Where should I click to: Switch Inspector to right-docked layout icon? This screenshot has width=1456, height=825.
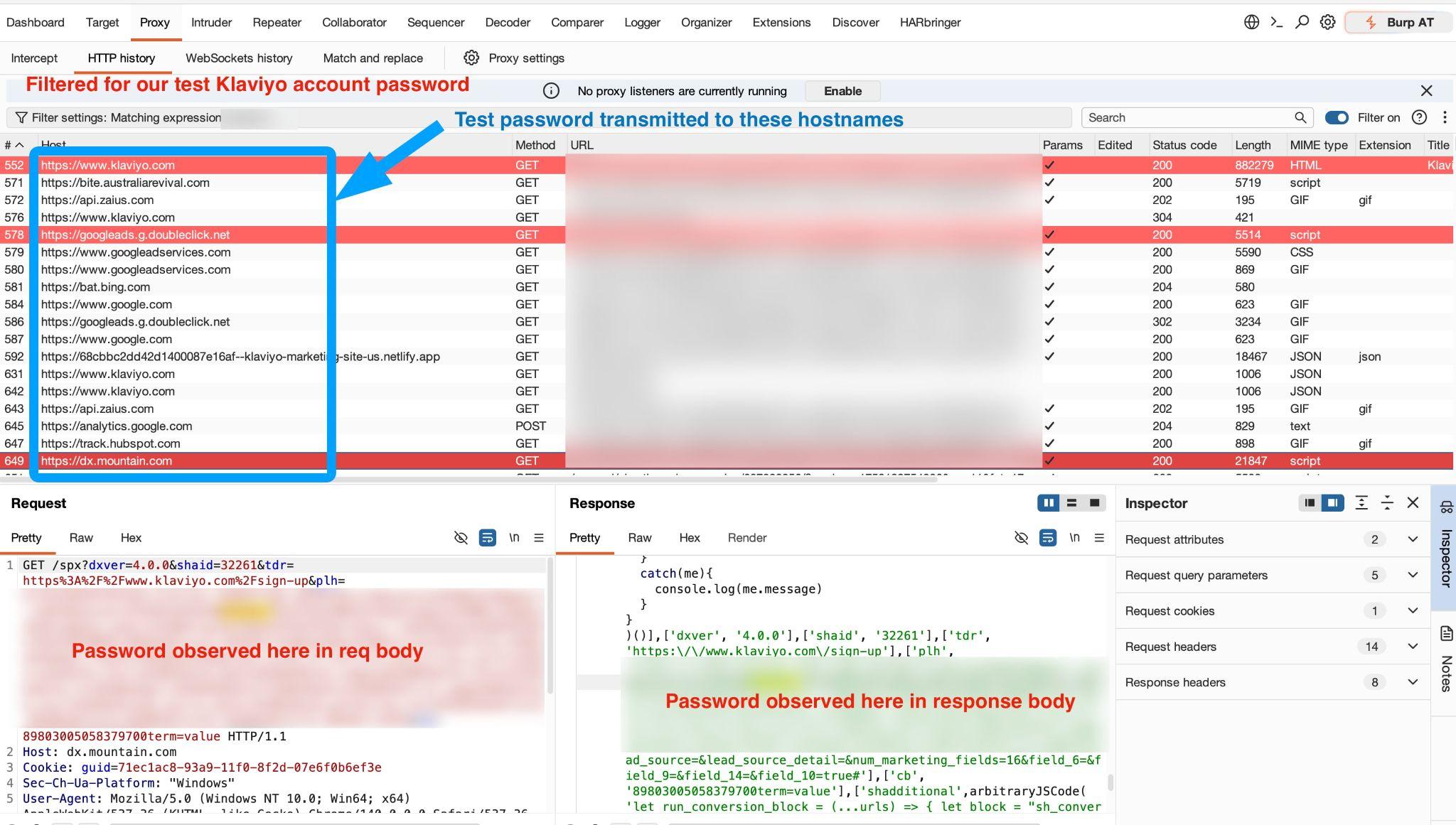(x=1332, y=503)
